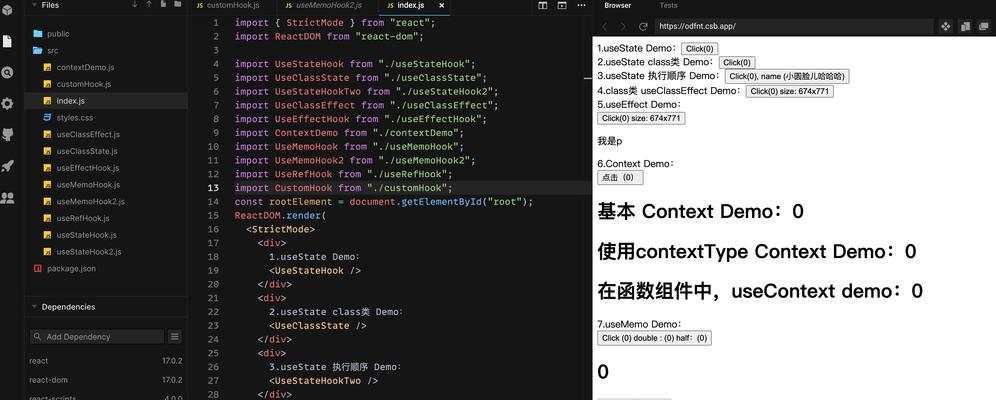Click the preview URL address bar
This screenshot has height=400, width=996.
pyautogui.click(x=794, y=27)
